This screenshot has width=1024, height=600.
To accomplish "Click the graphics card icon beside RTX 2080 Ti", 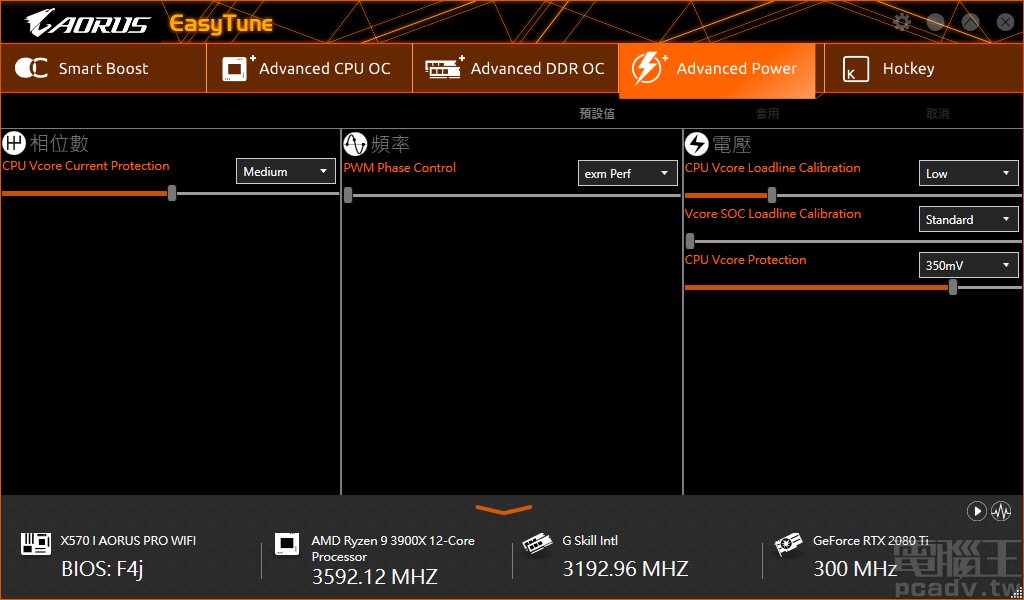I will (789, 545).
